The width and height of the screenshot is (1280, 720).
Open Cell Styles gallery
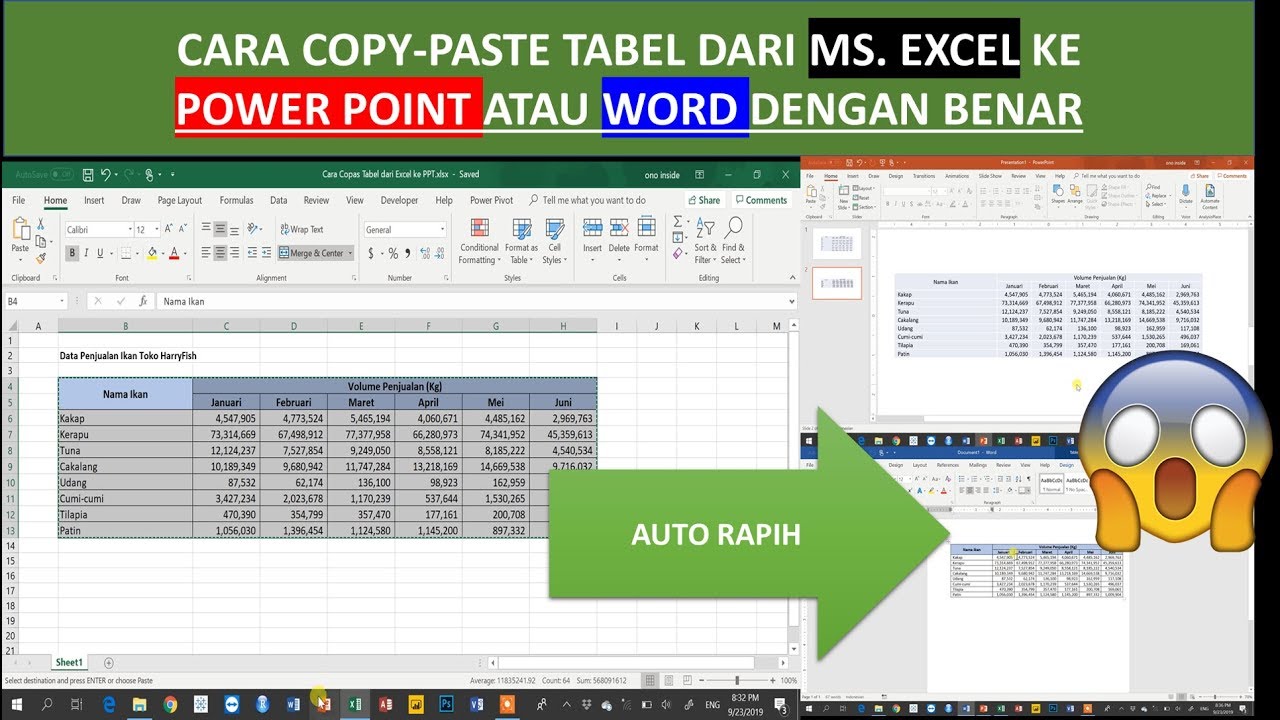(554, 242)
